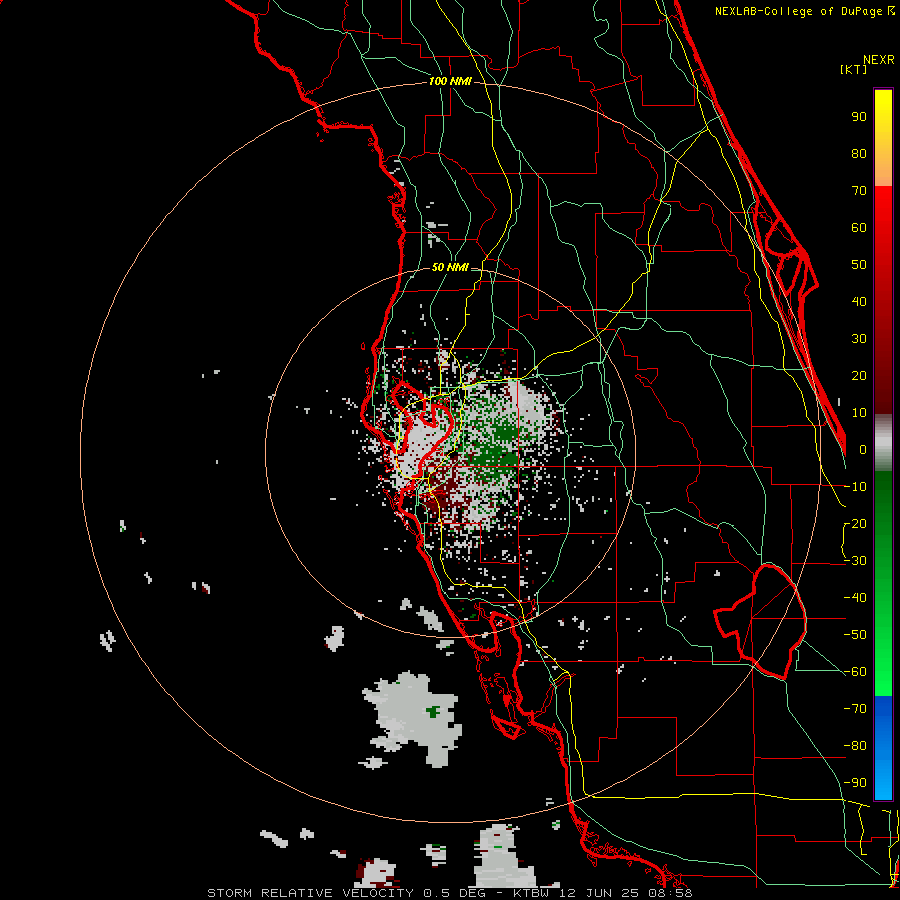This screenshot has width=900, height=900.
Task: Click the 20 value on the velocity scale
Action: coord(859,376)
